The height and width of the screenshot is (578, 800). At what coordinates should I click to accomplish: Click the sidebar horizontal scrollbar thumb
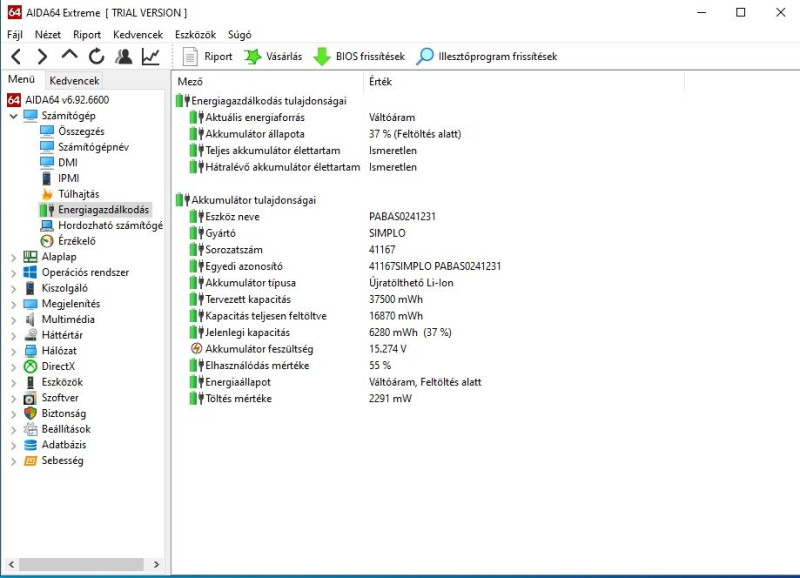click(82, 564)
